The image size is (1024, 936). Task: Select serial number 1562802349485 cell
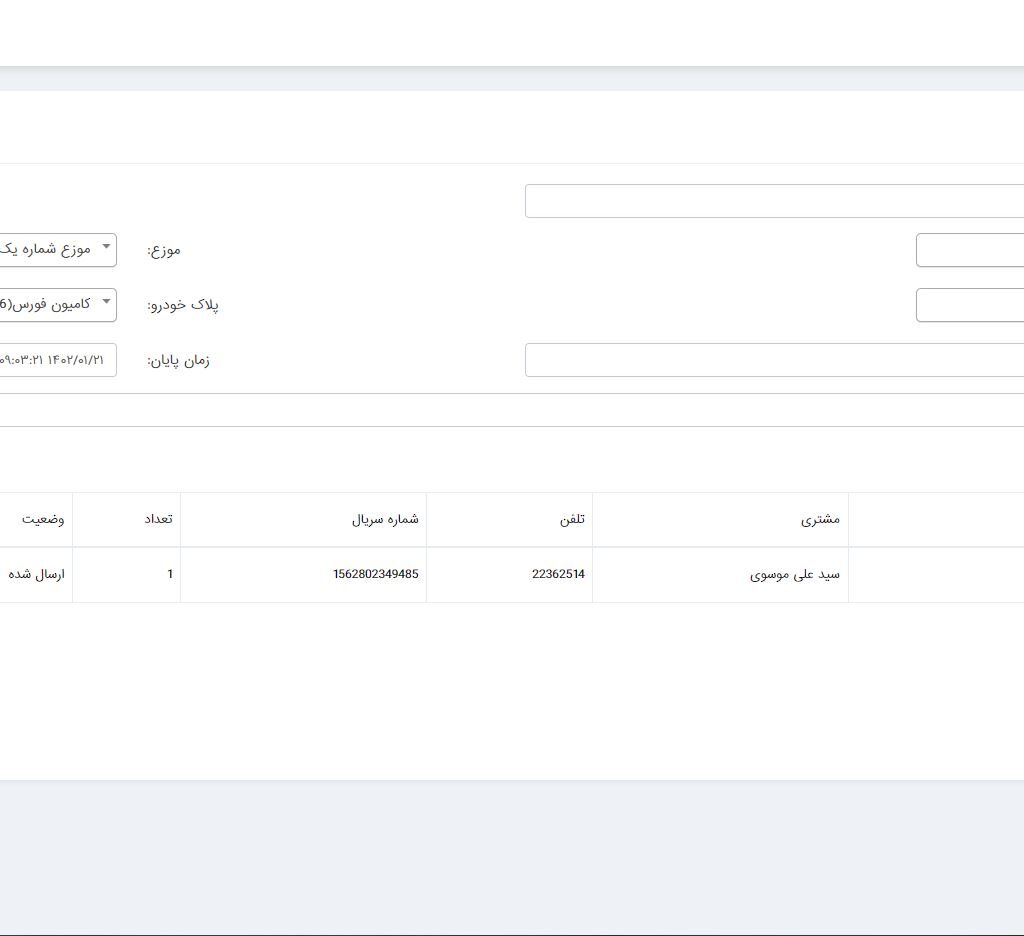(376, 575)
